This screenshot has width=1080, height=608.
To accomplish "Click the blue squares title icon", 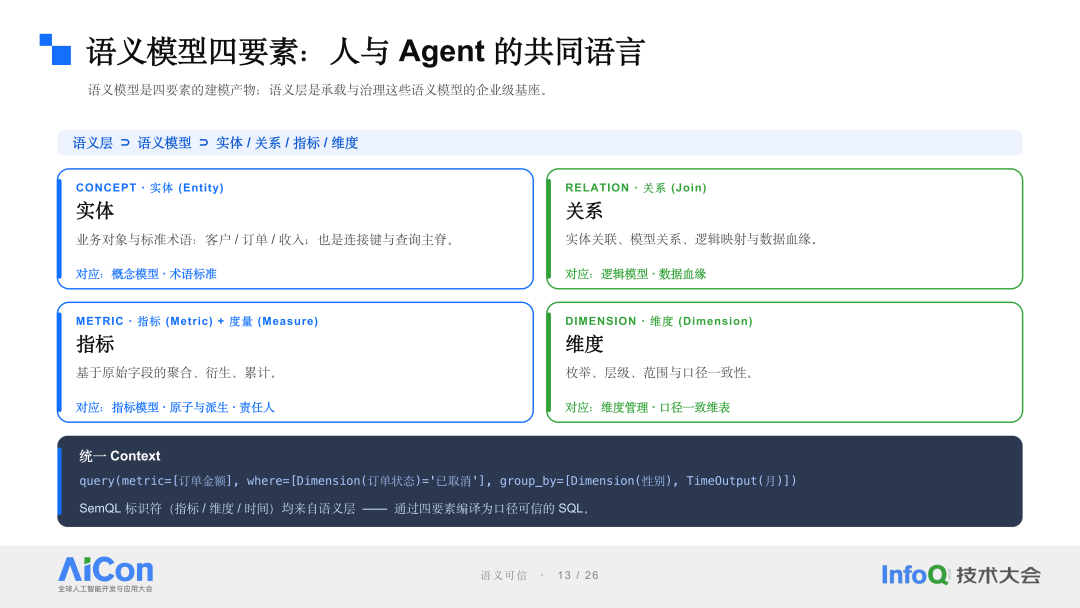I will (x=55, y=50).
